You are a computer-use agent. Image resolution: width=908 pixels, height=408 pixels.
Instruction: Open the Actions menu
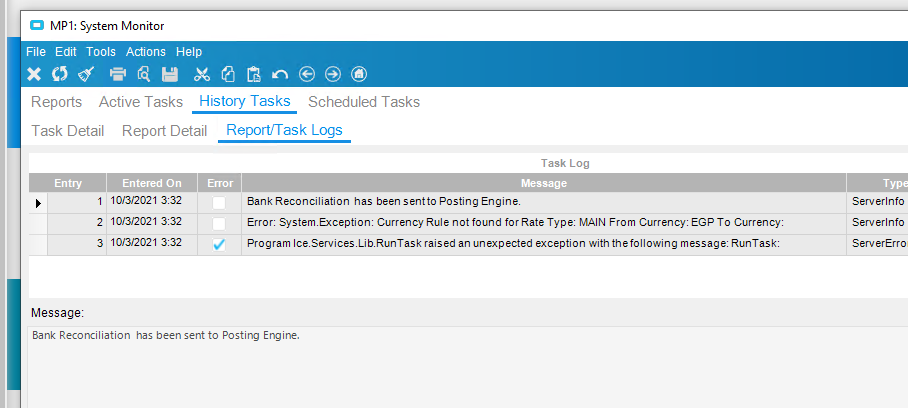pyautogui.click(x=146, y=52)
